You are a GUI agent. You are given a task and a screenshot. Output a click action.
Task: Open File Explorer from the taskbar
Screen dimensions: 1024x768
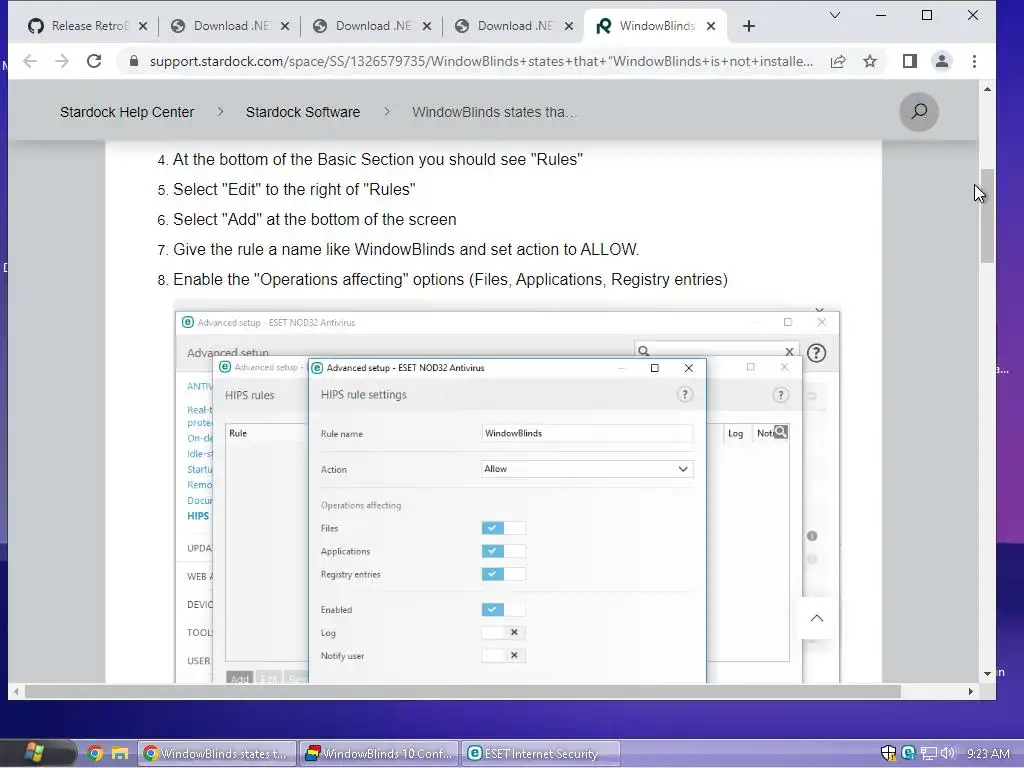point(120,754)
